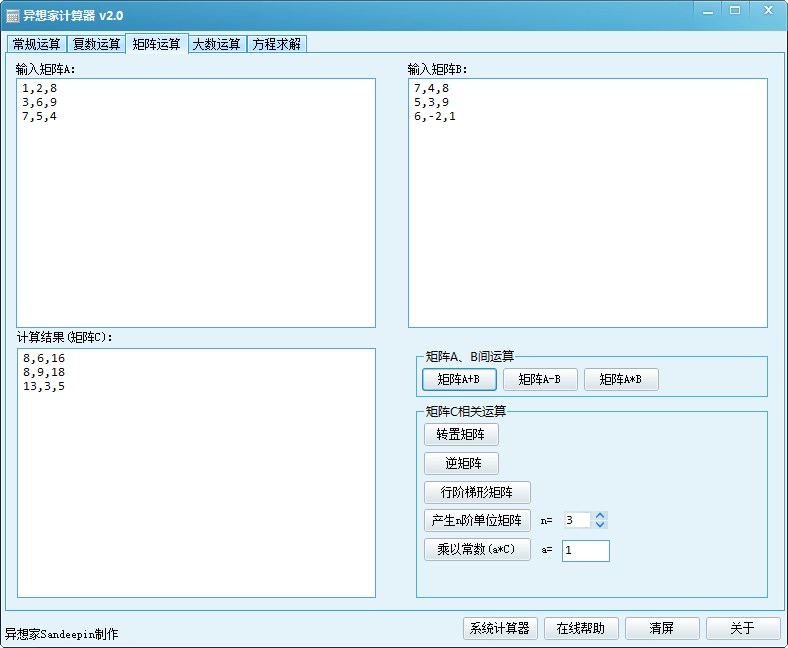Decrease n value with spinner down arrow
This screenshot has width=788, height=648.
coord(600,525)
